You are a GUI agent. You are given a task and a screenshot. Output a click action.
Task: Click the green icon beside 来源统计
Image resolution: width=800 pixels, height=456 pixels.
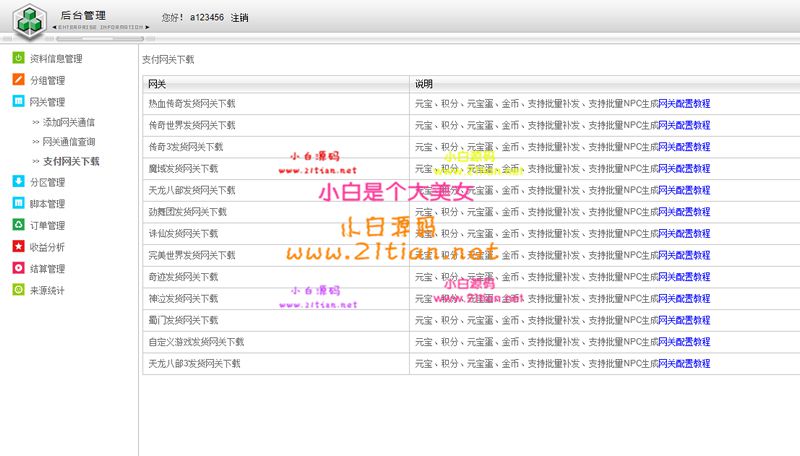18,290
